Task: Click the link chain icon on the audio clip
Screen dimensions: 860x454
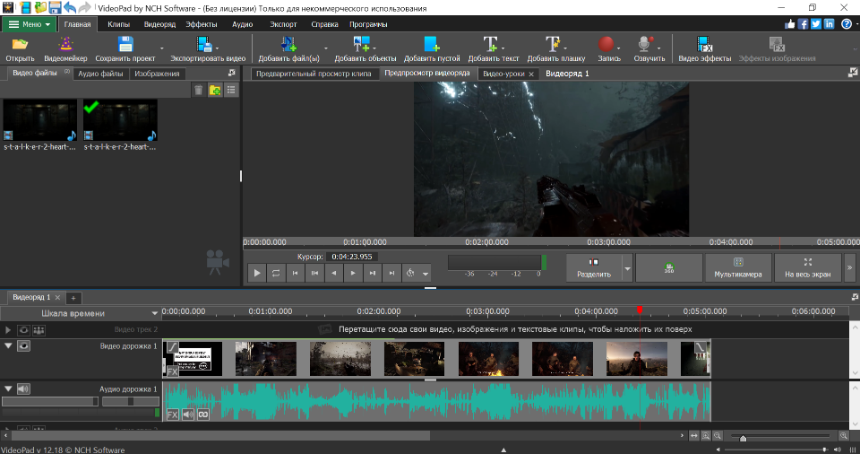Action: (x=203, y=415)
